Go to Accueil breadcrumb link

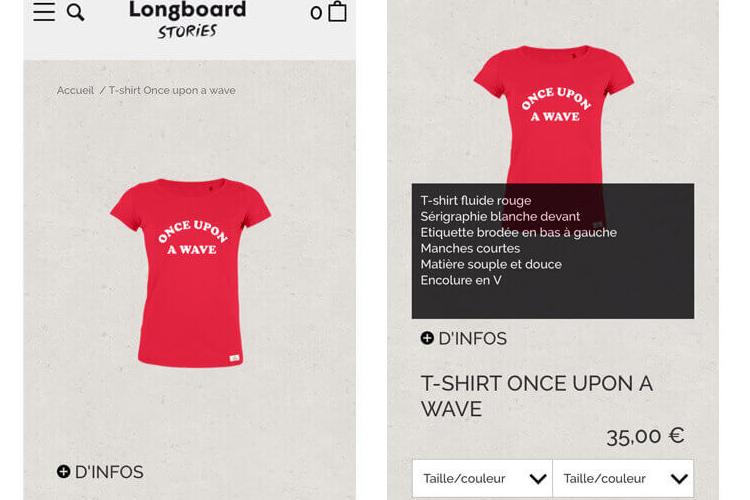pos(75,90)
